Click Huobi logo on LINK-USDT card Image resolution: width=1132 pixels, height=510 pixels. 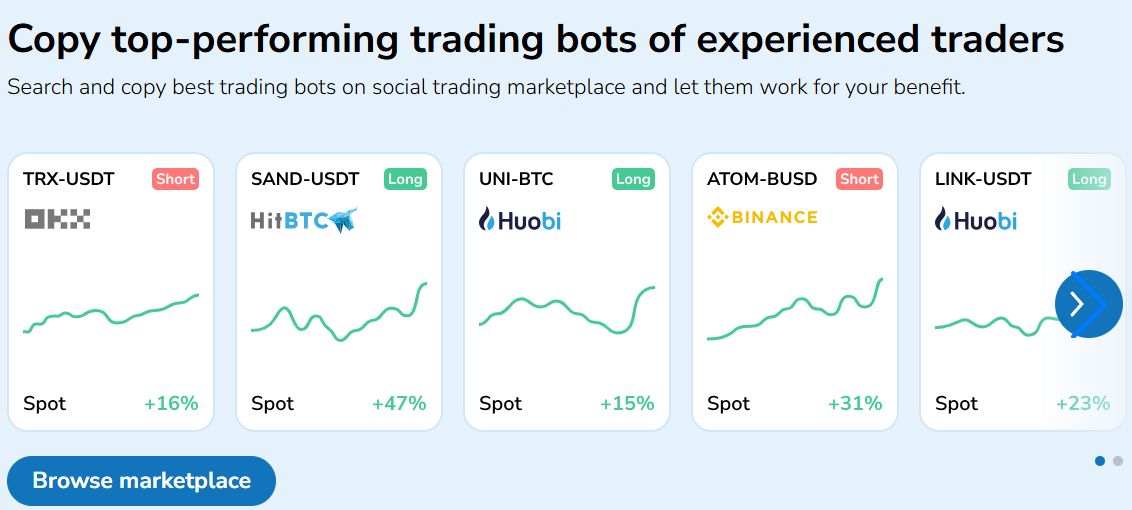[976, 220]
